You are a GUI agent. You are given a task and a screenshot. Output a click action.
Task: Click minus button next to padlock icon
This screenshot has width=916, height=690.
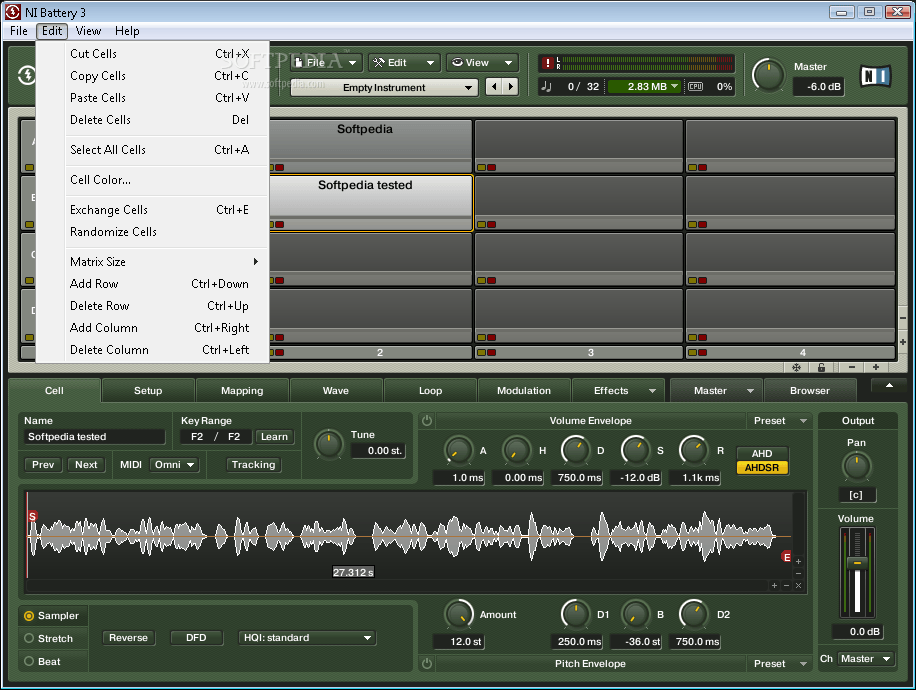click(852, 367)
